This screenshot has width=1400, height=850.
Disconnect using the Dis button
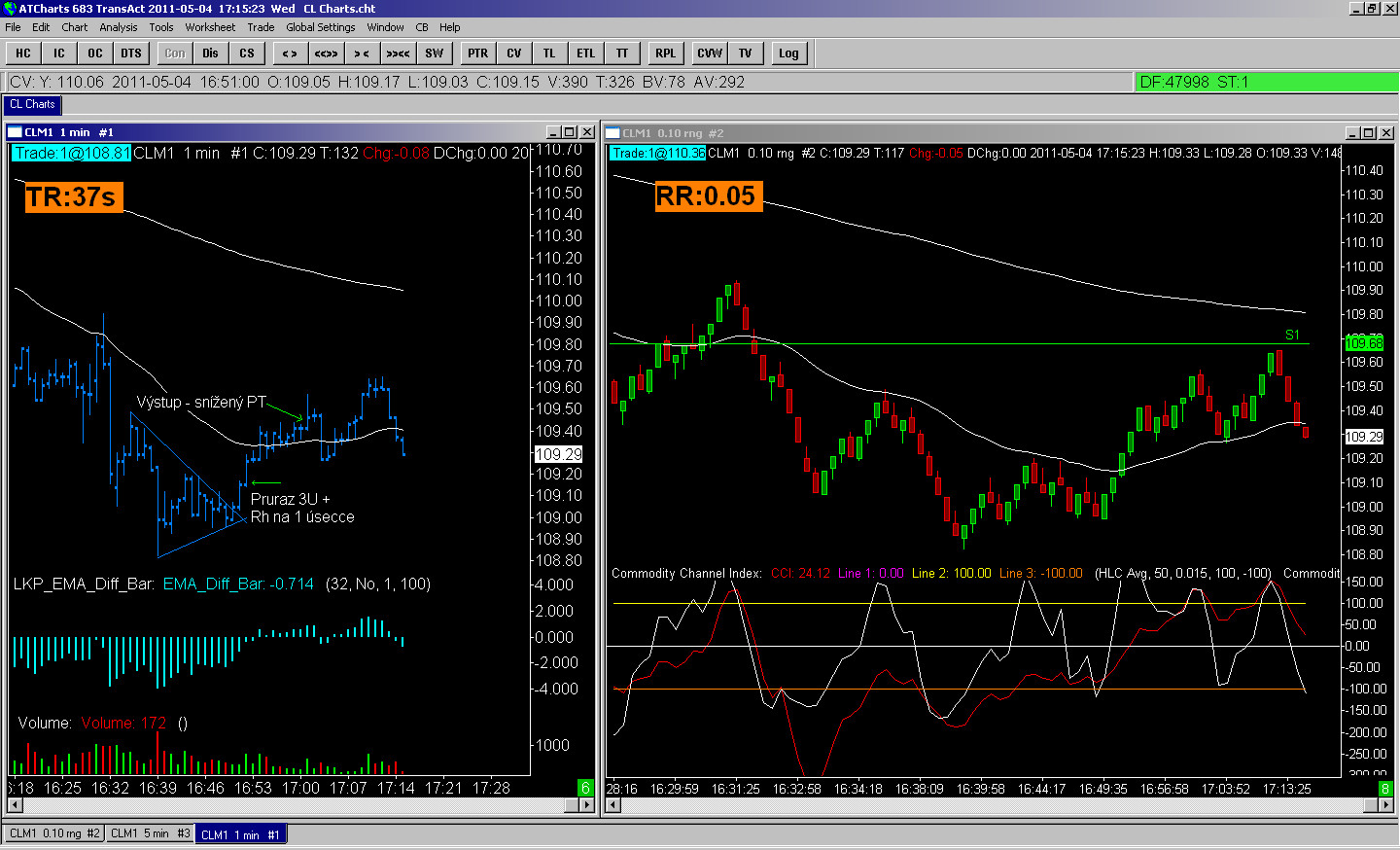coord(211,53)
